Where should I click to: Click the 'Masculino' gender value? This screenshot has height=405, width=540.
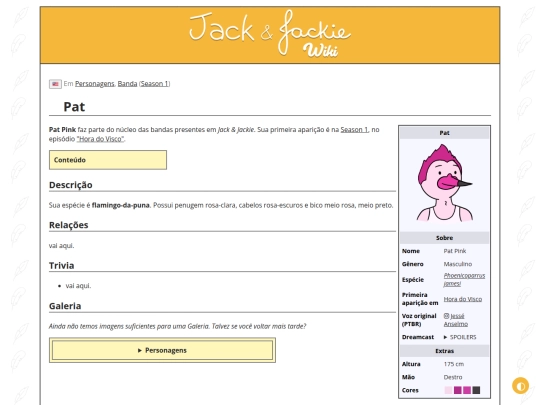458,264
